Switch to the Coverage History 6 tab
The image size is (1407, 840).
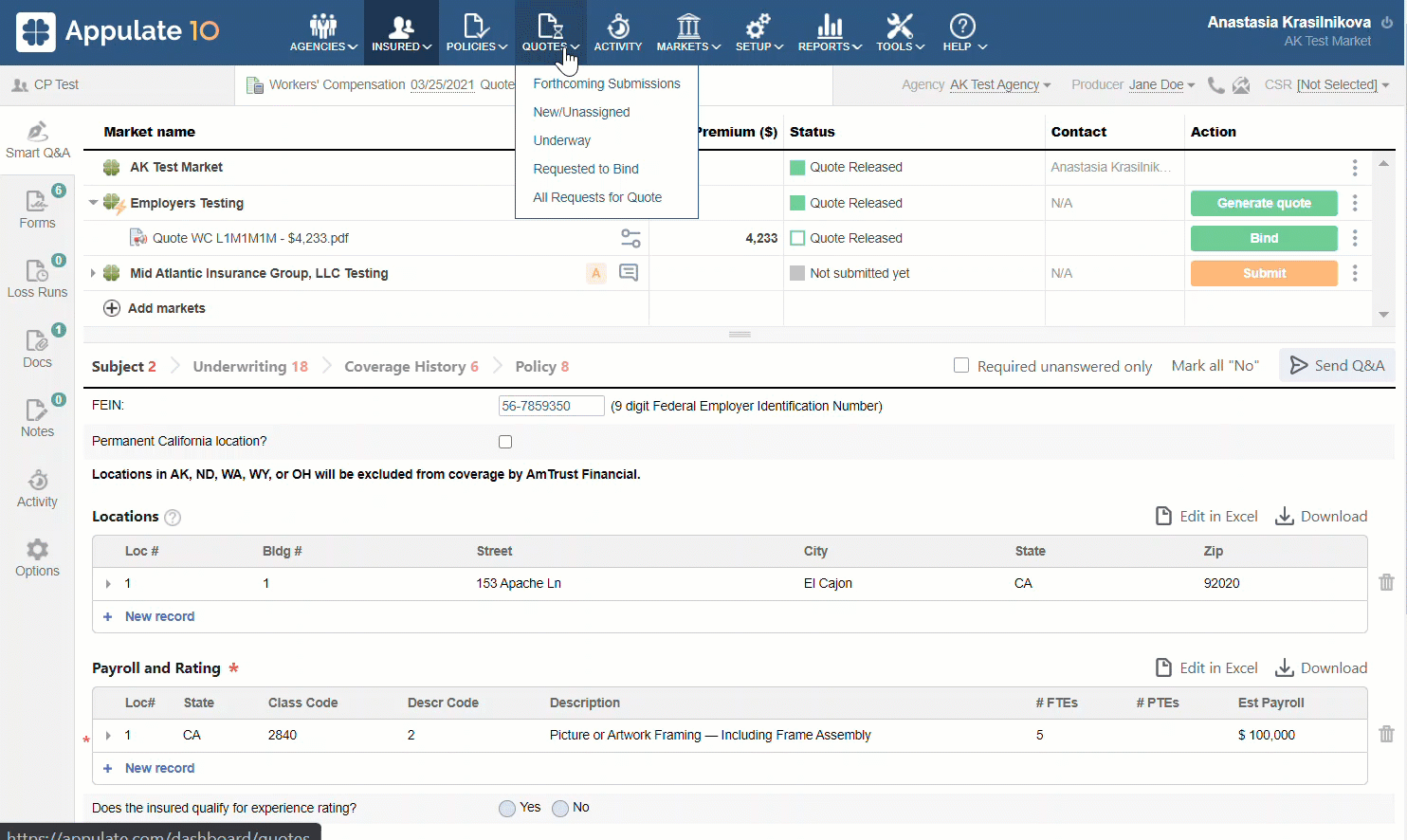(x=411, y=366)
